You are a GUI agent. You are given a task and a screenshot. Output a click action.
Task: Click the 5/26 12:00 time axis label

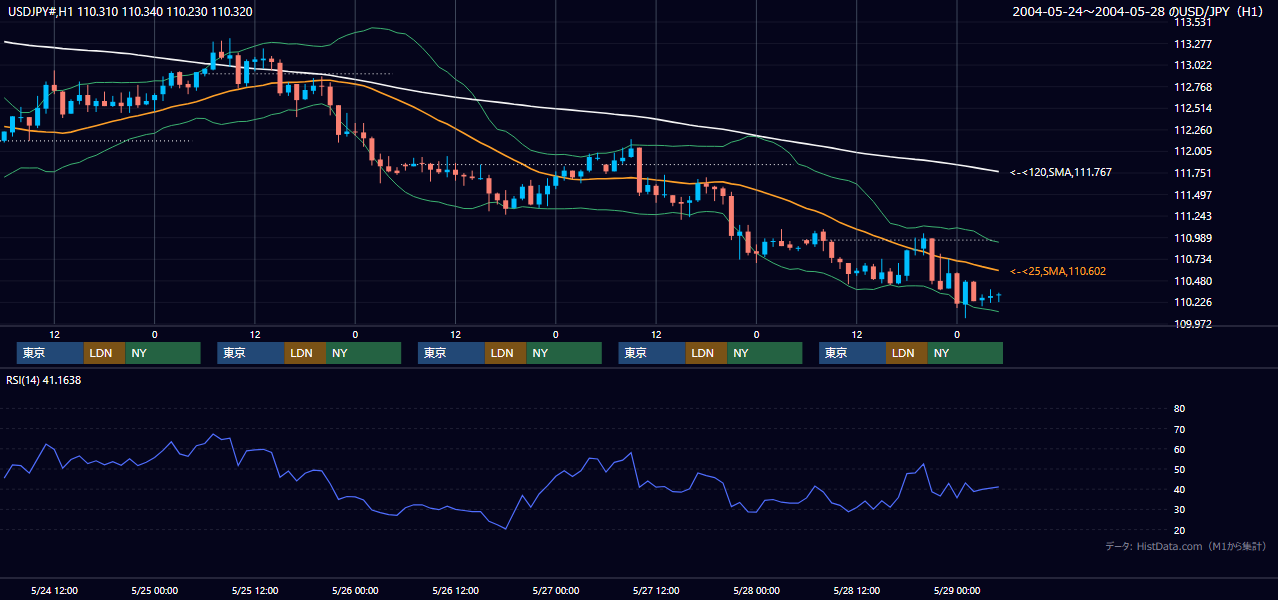456,590
